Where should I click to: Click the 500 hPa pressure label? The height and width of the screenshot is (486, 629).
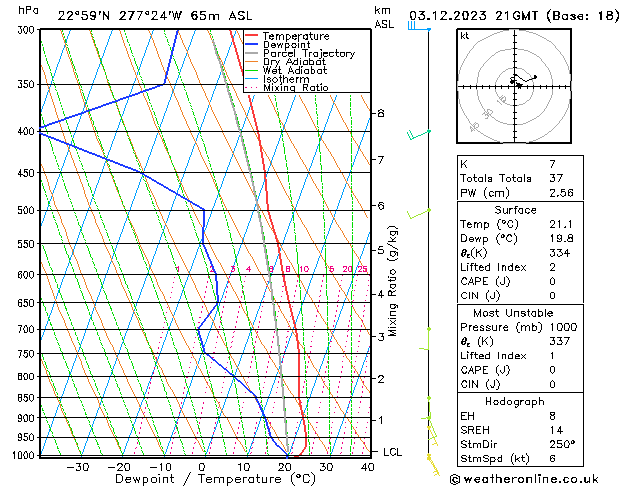pyautogui.click(x=28, y=211)
